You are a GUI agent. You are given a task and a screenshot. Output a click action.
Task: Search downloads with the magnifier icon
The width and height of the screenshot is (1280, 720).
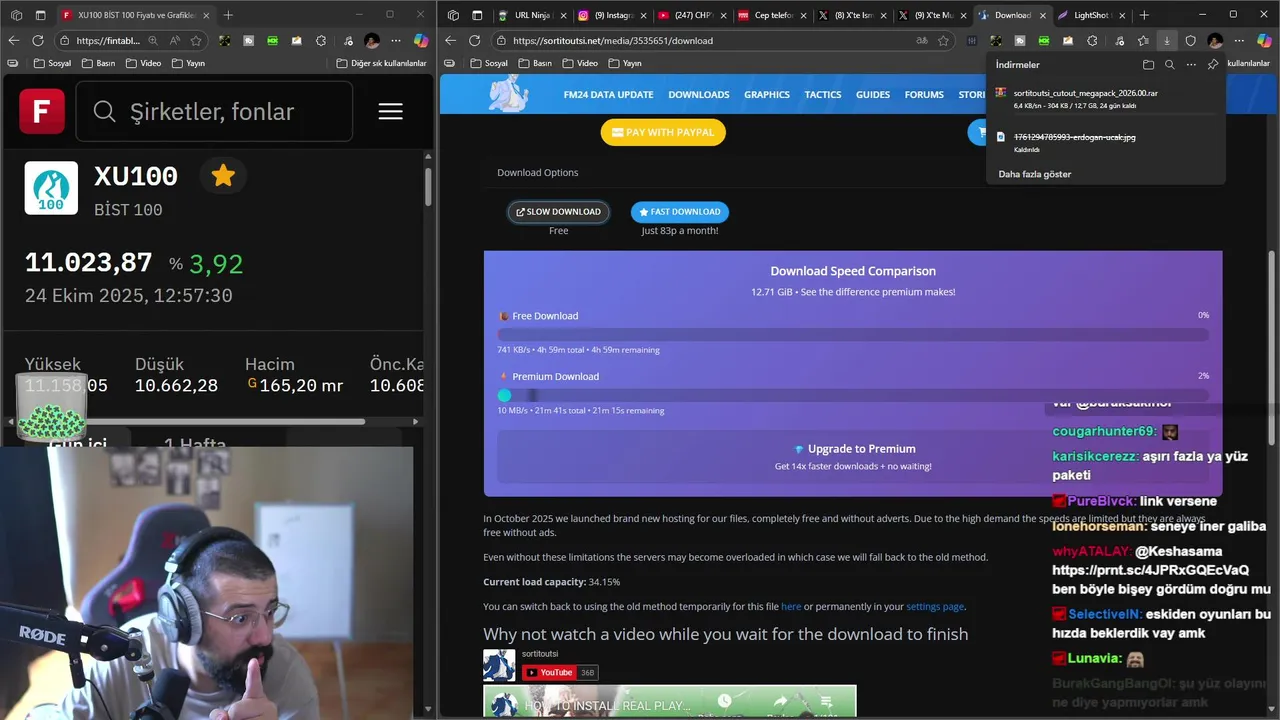[1170, 64]
